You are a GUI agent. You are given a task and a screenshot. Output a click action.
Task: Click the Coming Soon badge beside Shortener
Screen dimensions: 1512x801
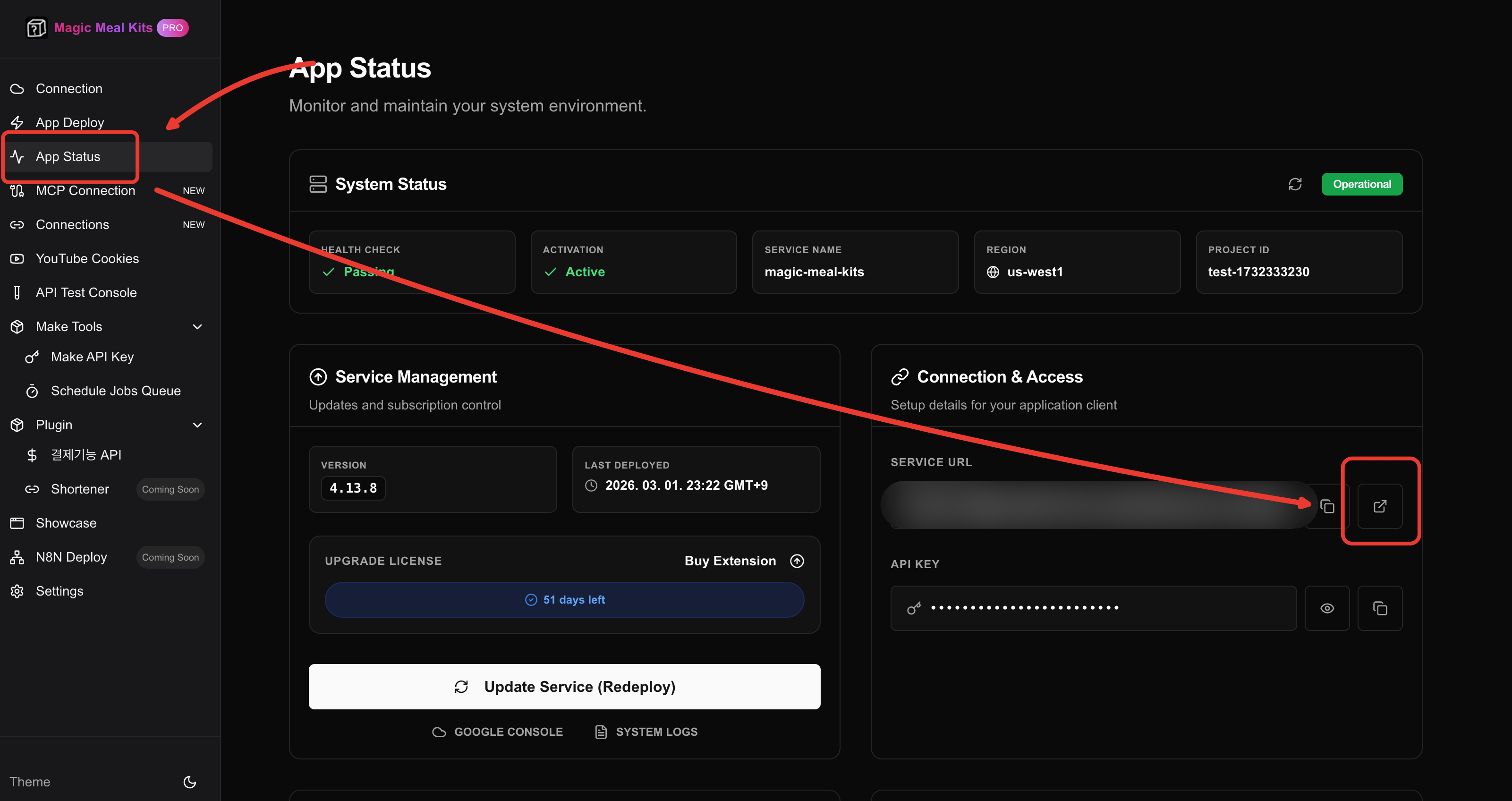(x=170, y=489)
